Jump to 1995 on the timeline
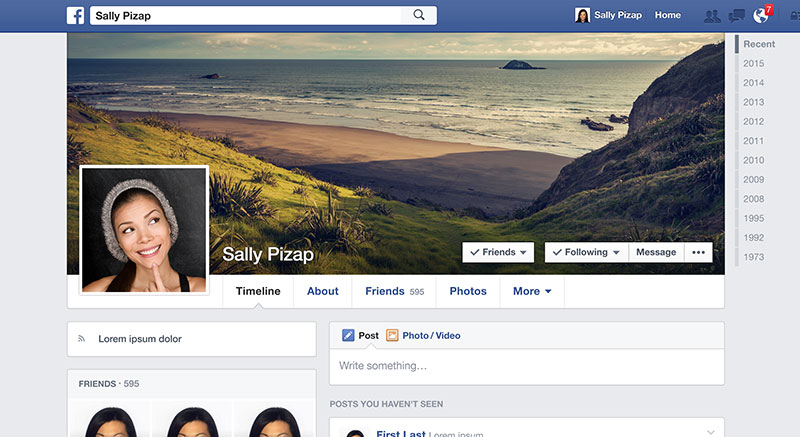 754,218
